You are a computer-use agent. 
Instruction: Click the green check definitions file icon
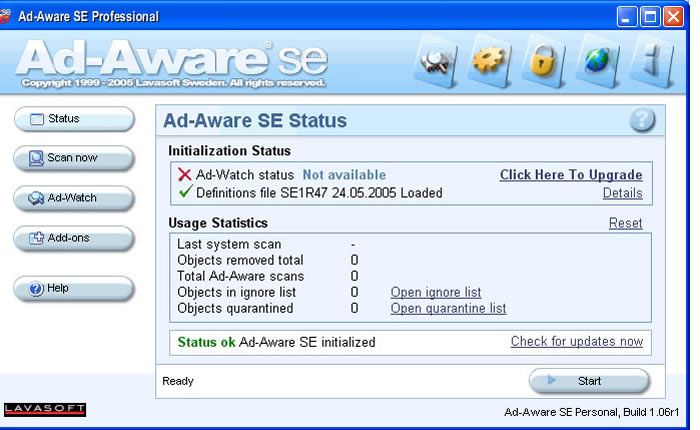pyautogui.click(x=184, y=193)
